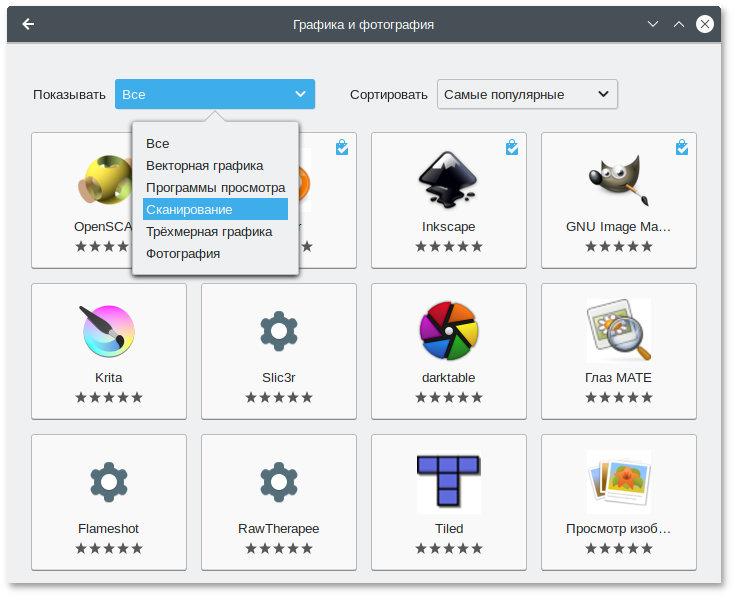Click the GNU Image Ma… app name

(x=618, y=227)
